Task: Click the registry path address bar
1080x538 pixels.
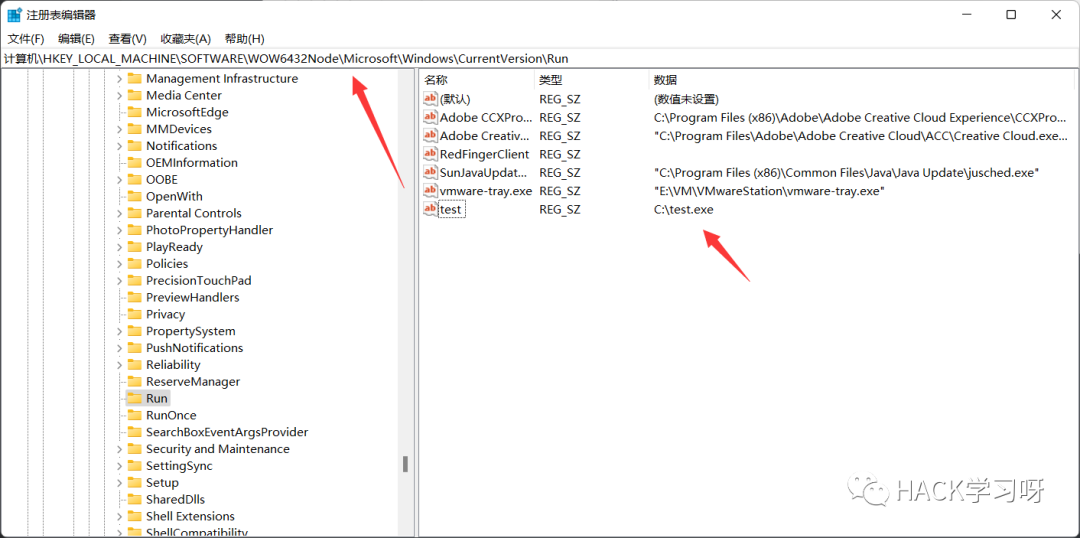Action: [540, 59]
